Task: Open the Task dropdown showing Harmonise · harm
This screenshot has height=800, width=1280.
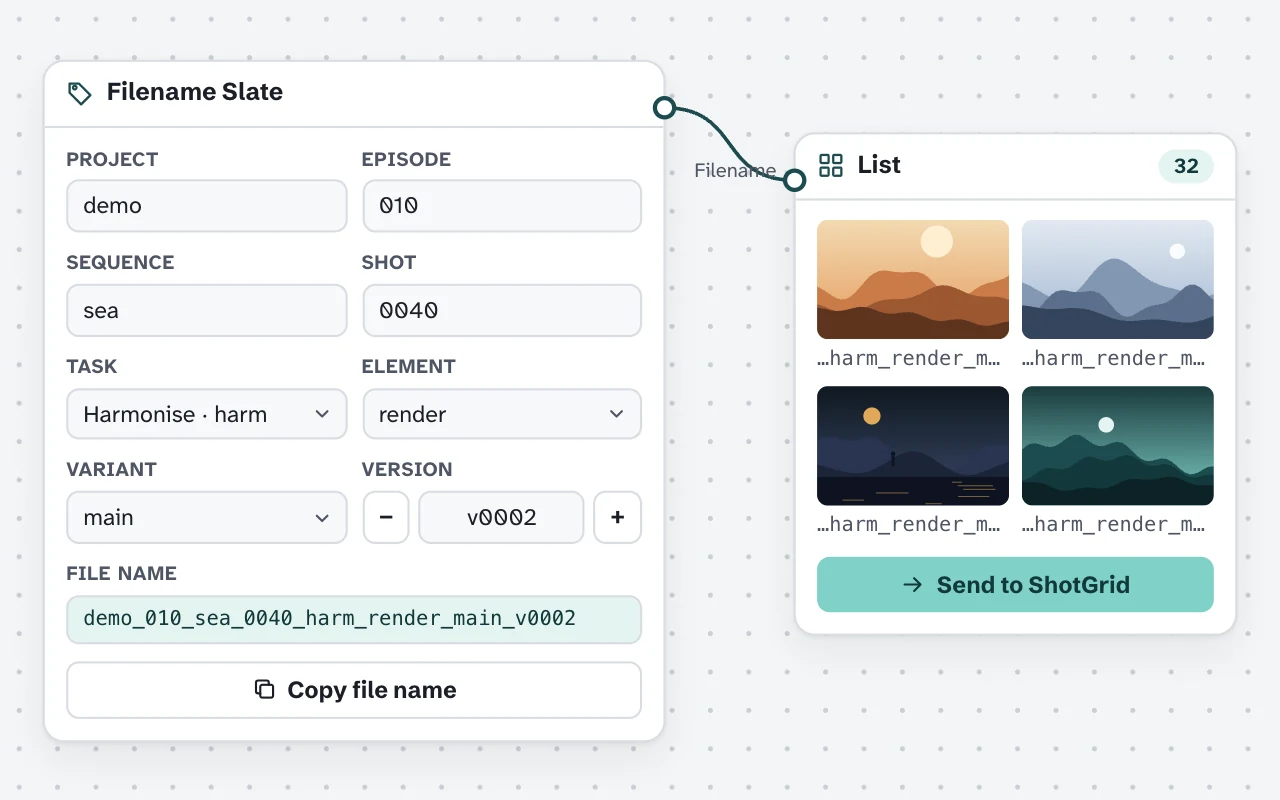Action: point(207,414)
